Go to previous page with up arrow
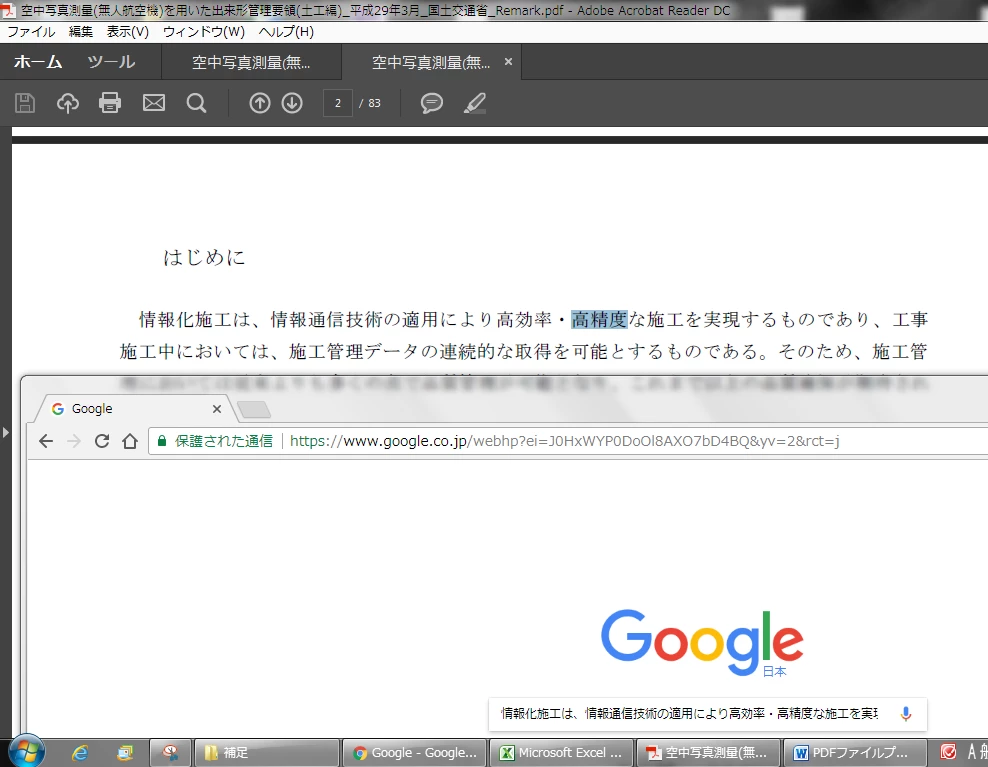This screenshot has height=767, width=988. tap(260, 103)
